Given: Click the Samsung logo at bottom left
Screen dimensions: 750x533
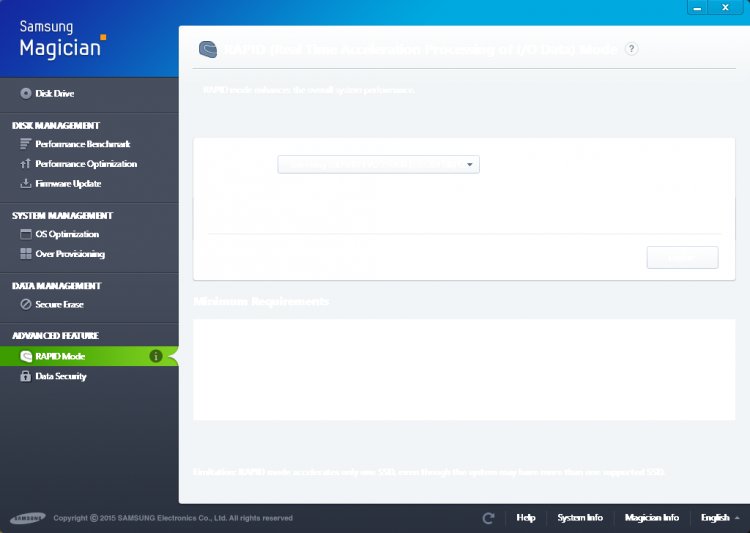Looking at the screenshot, I should (26, 518).
